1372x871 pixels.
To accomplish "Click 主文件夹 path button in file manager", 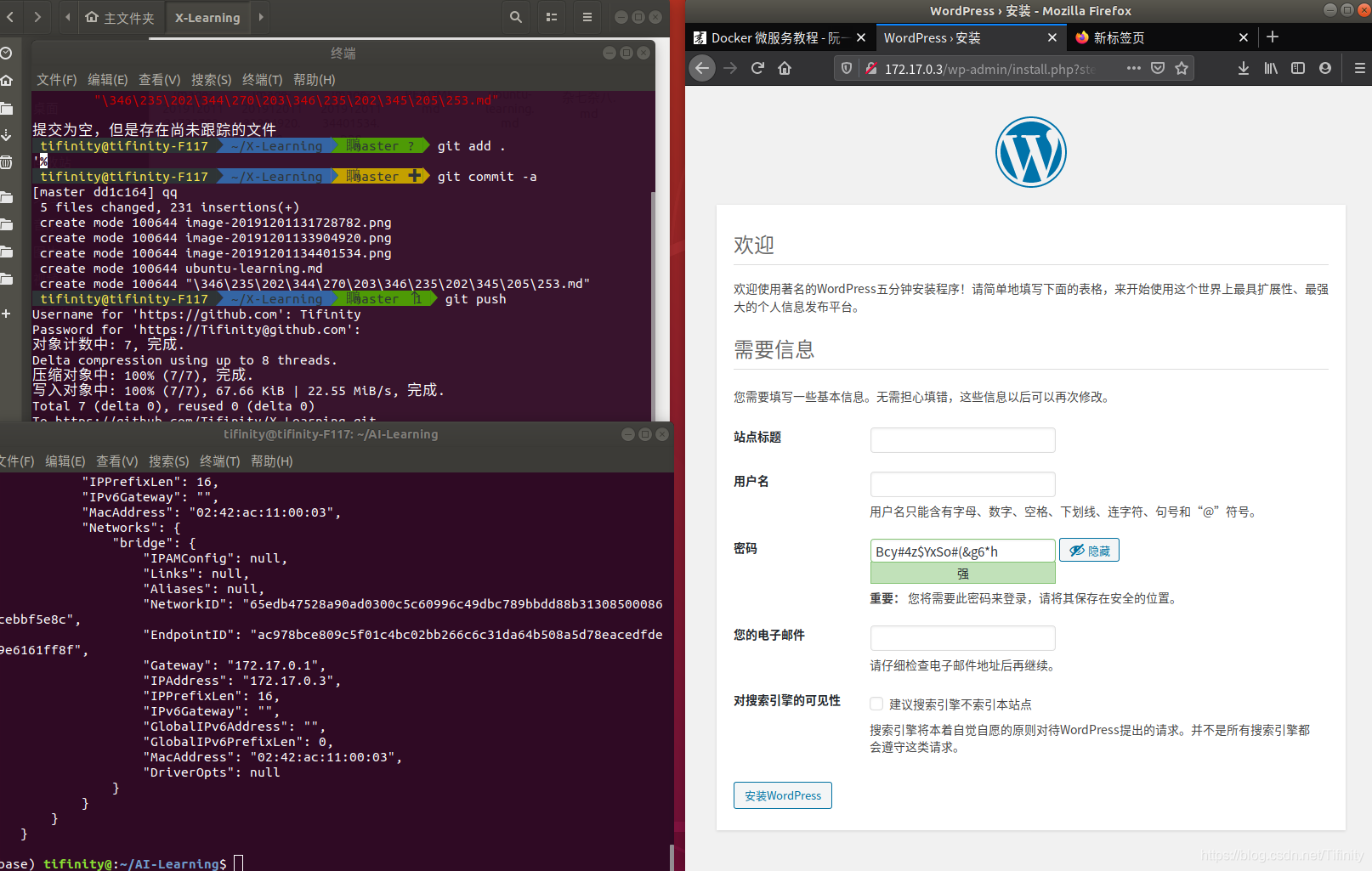I will pos(120,17).
